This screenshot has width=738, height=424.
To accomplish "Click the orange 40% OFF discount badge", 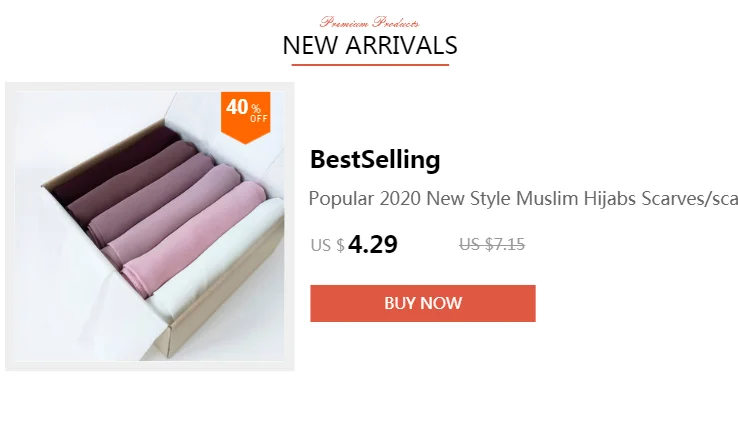I will (x=246, y=118).
